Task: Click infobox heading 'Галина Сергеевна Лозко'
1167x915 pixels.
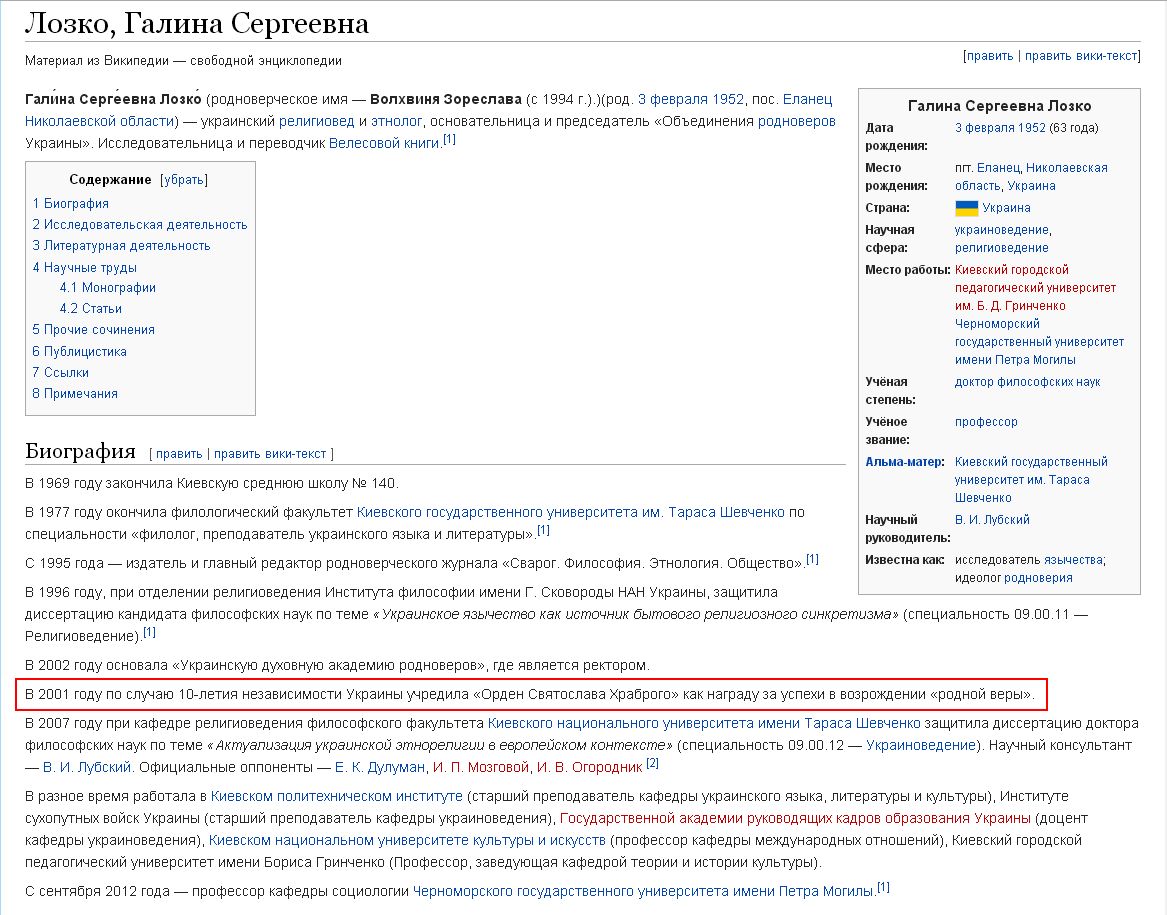Action: (1000, 106)
